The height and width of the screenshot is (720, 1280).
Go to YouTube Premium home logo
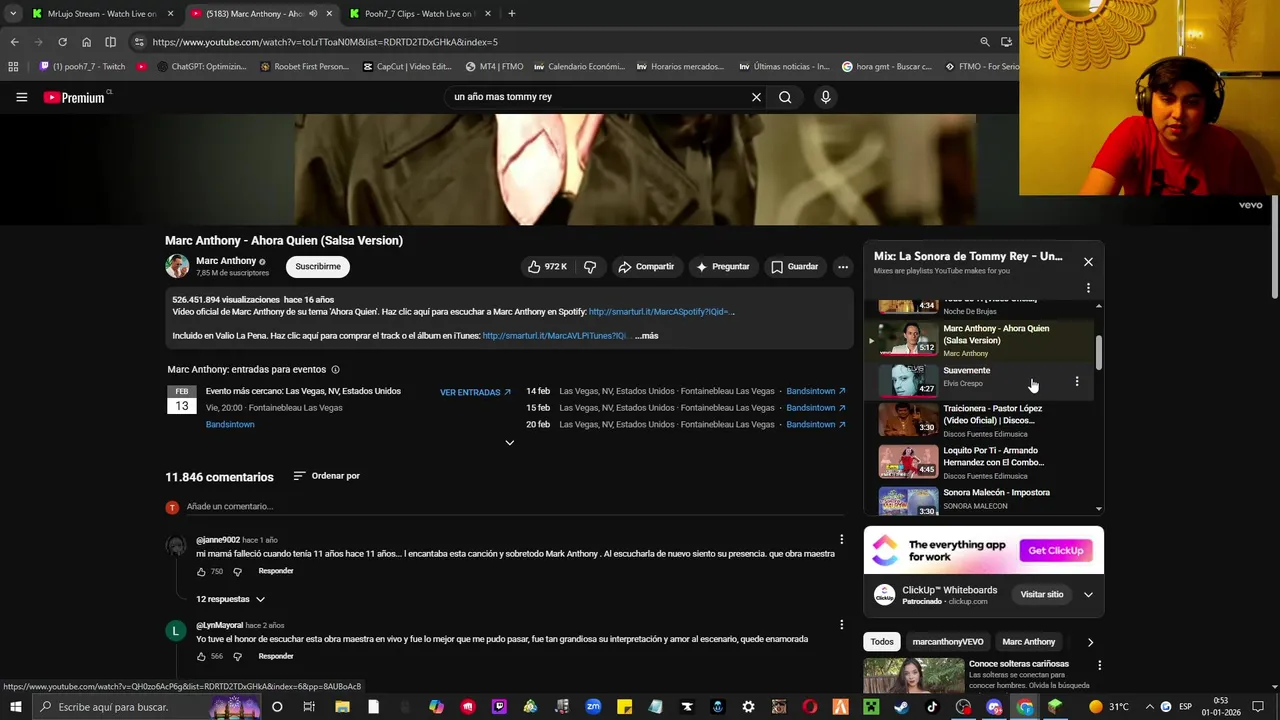(x=75, y=97)
